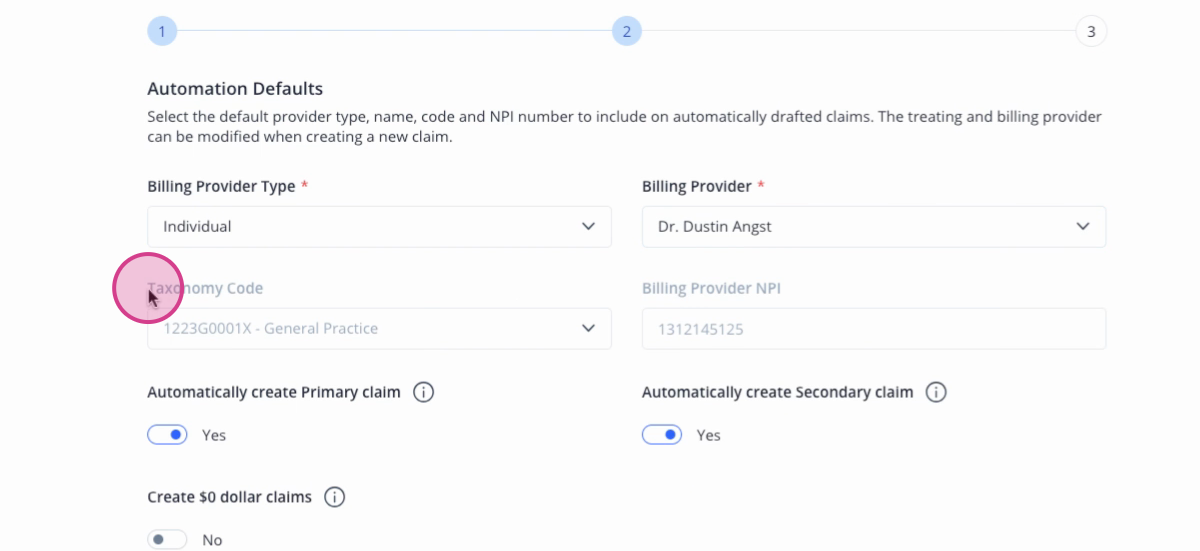Click the Create $0 dollar claims label
1200x551 pixels.
(x=230, y=497)
